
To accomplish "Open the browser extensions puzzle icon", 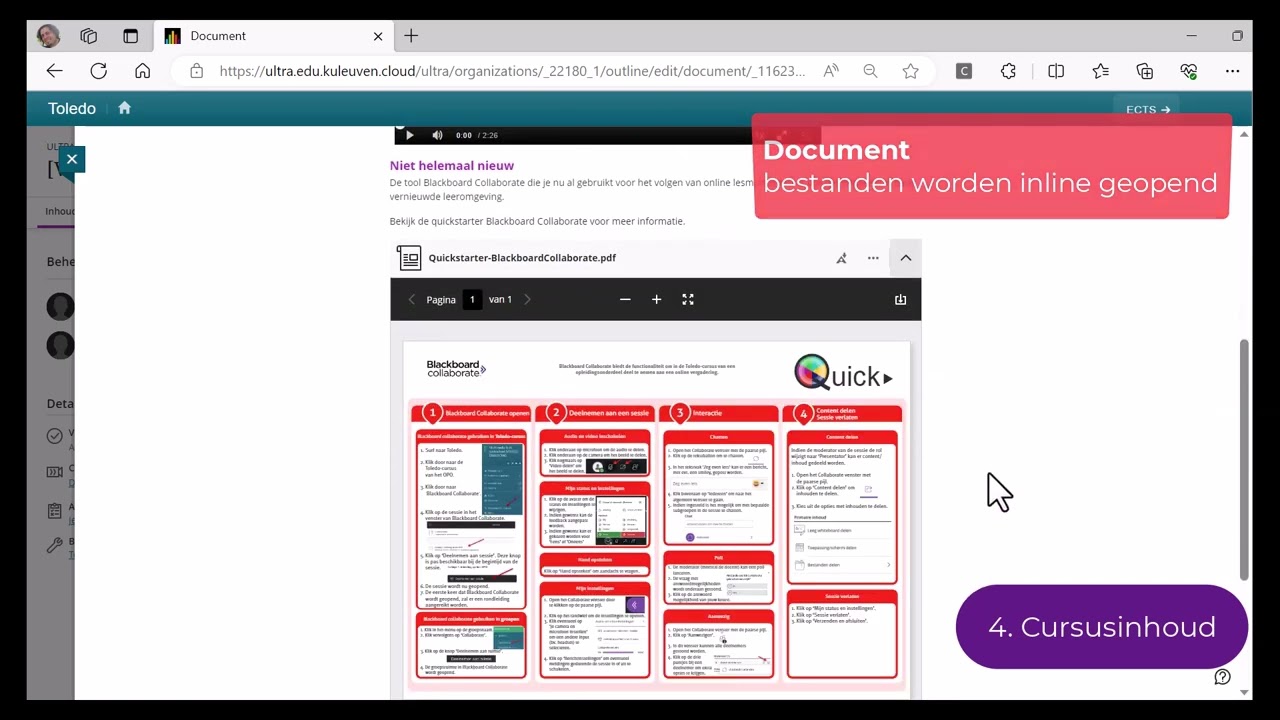I will [1008, 71].
